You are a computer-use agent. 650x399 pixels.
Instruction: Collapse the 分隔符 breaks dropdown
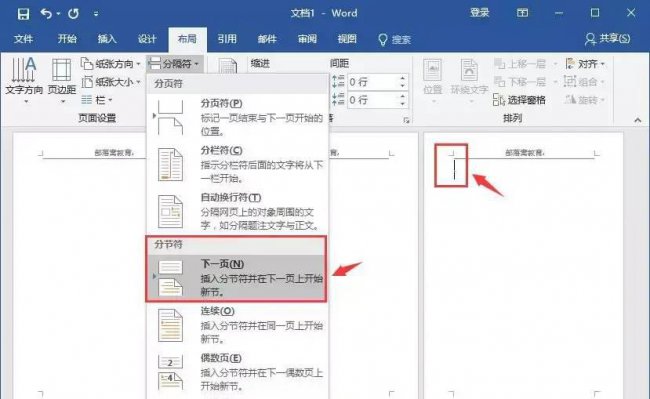(175, 64)
